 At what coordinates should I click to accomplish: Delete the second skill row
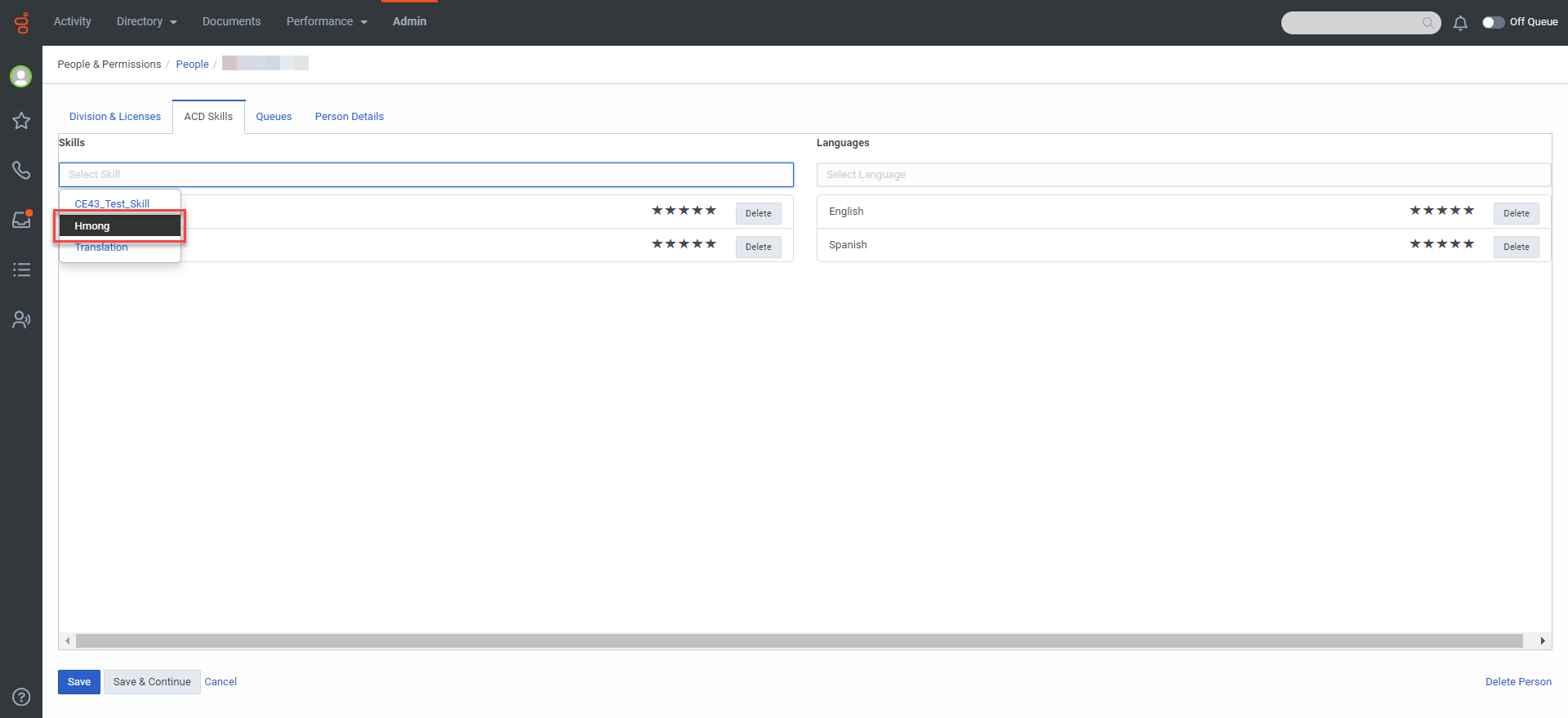(758, 247)
